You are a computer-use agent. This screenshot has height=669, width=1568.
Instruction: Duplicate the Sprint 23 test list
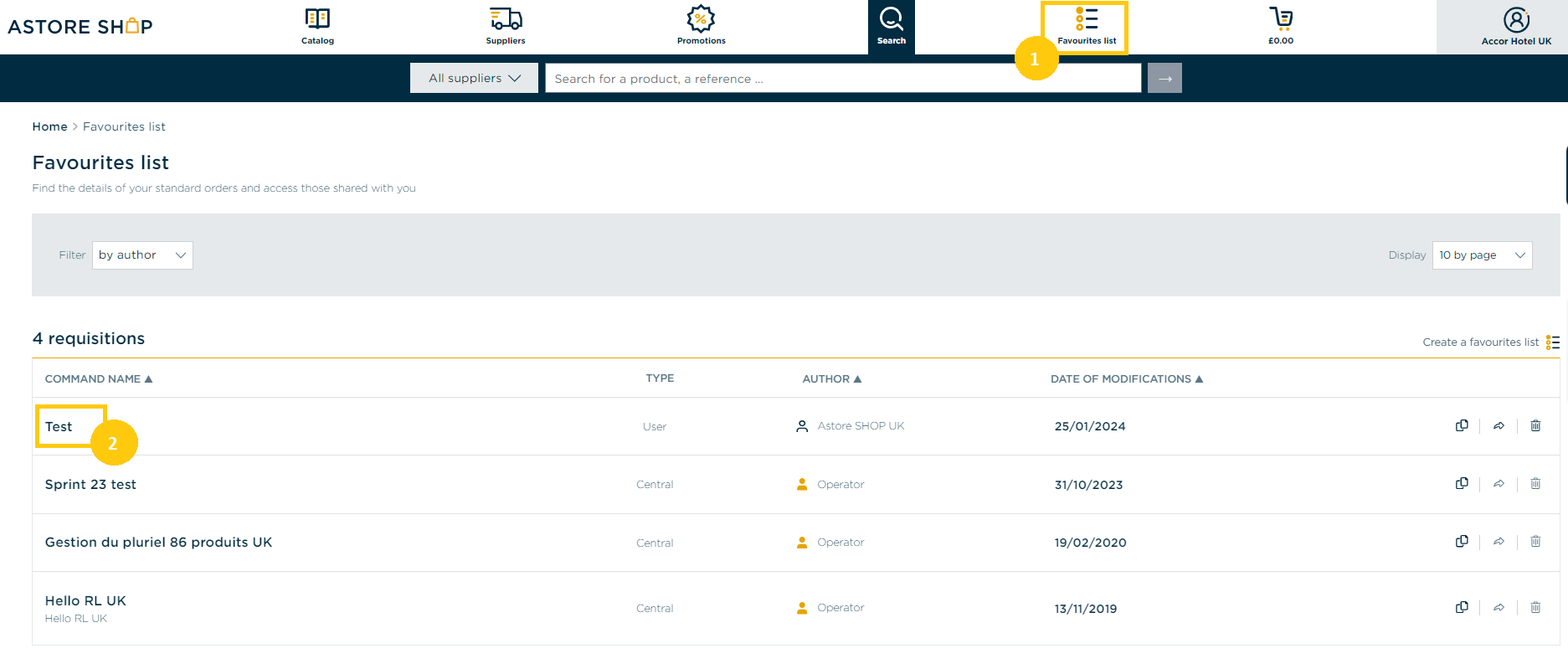tap(1462, 483)
